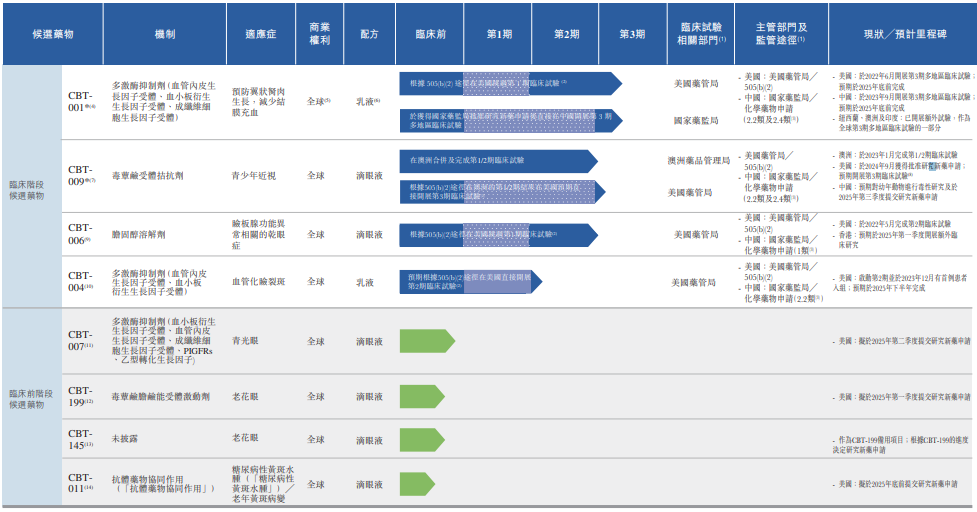Click the green preclinical arrow for CBT-145
This screenshot has width=977, height=512.
[421, 440]
